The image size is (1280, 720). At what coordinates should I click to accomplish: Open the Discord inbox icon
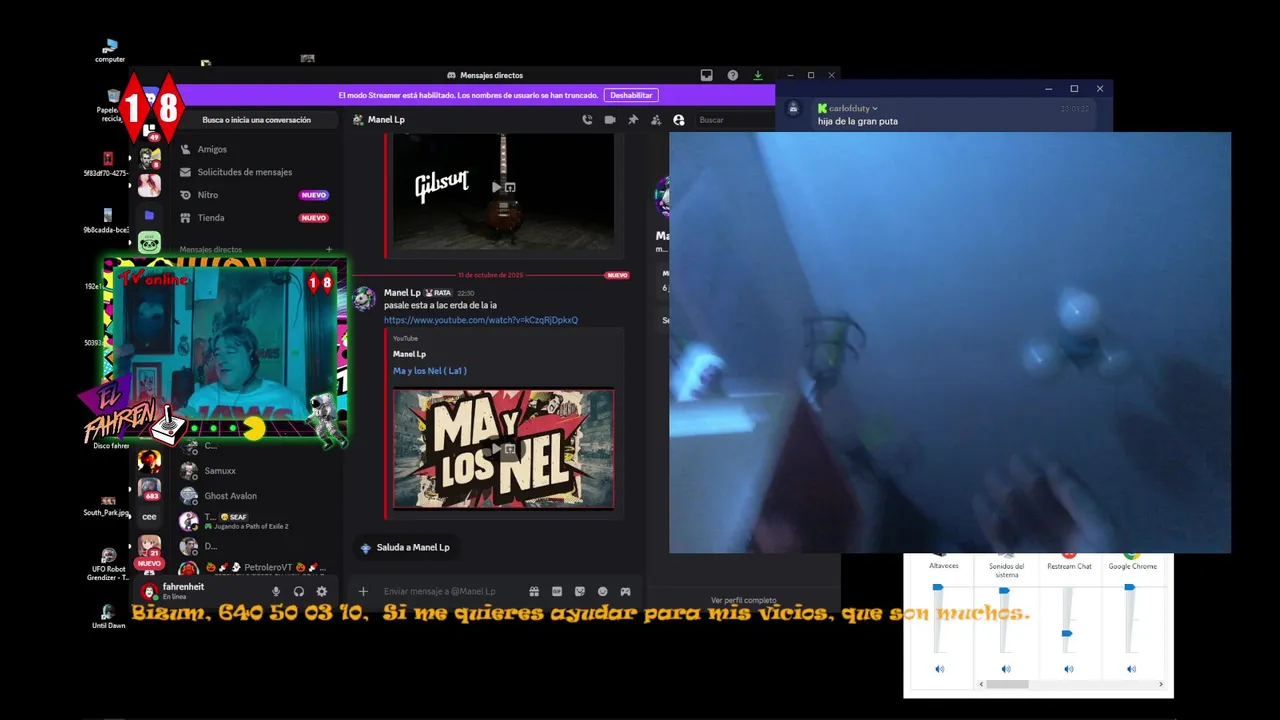(x=706, y=75)
